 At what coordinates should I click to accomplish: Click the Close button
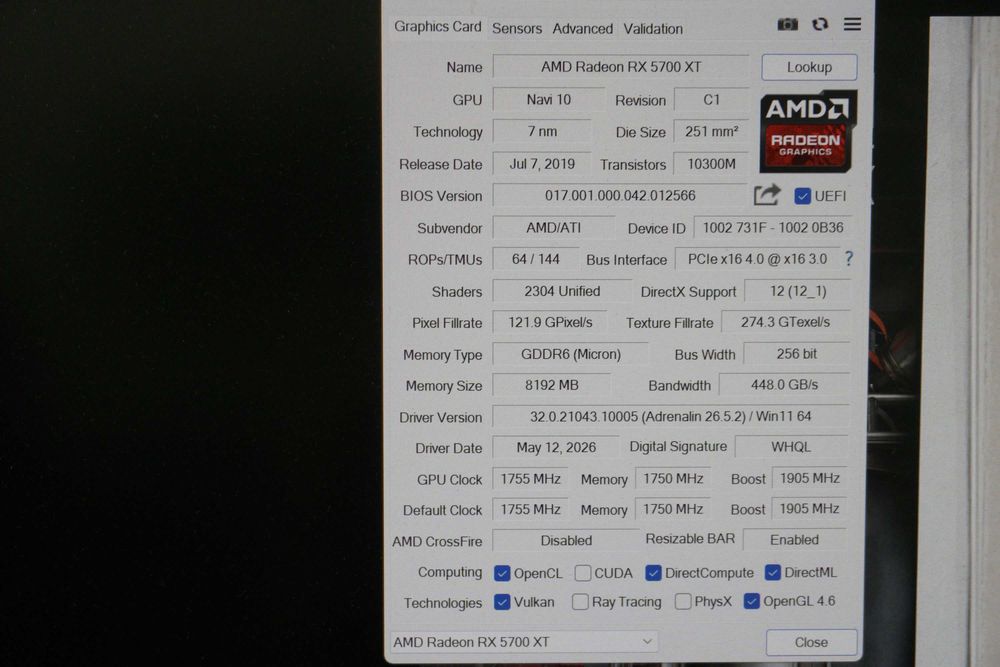(811, 642)
